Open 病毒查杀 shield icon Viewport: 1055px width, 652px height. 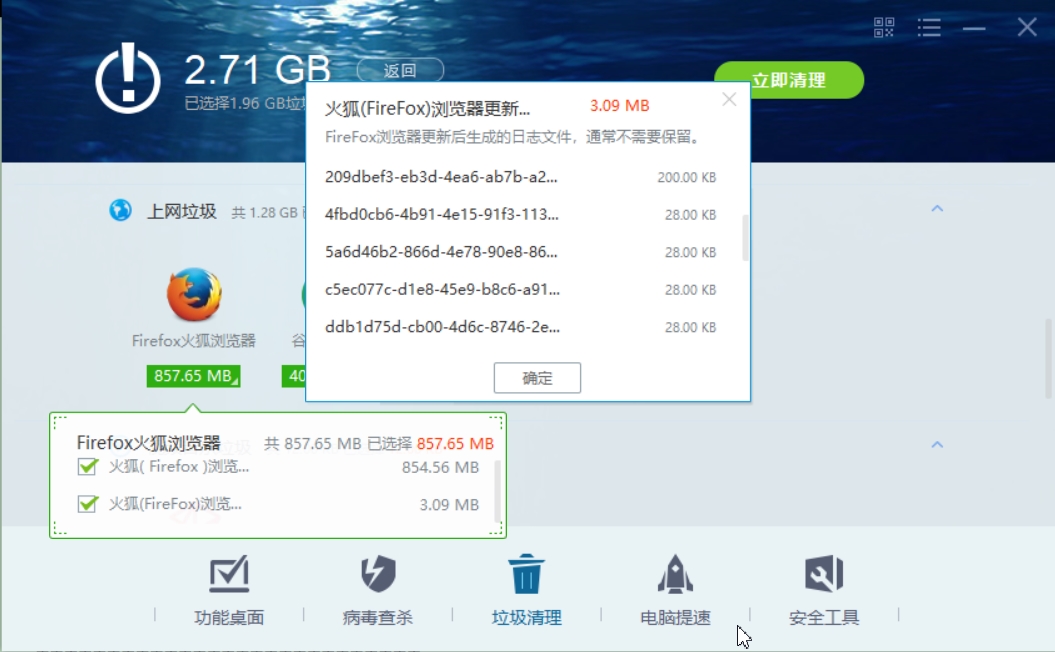click(378, 574)
